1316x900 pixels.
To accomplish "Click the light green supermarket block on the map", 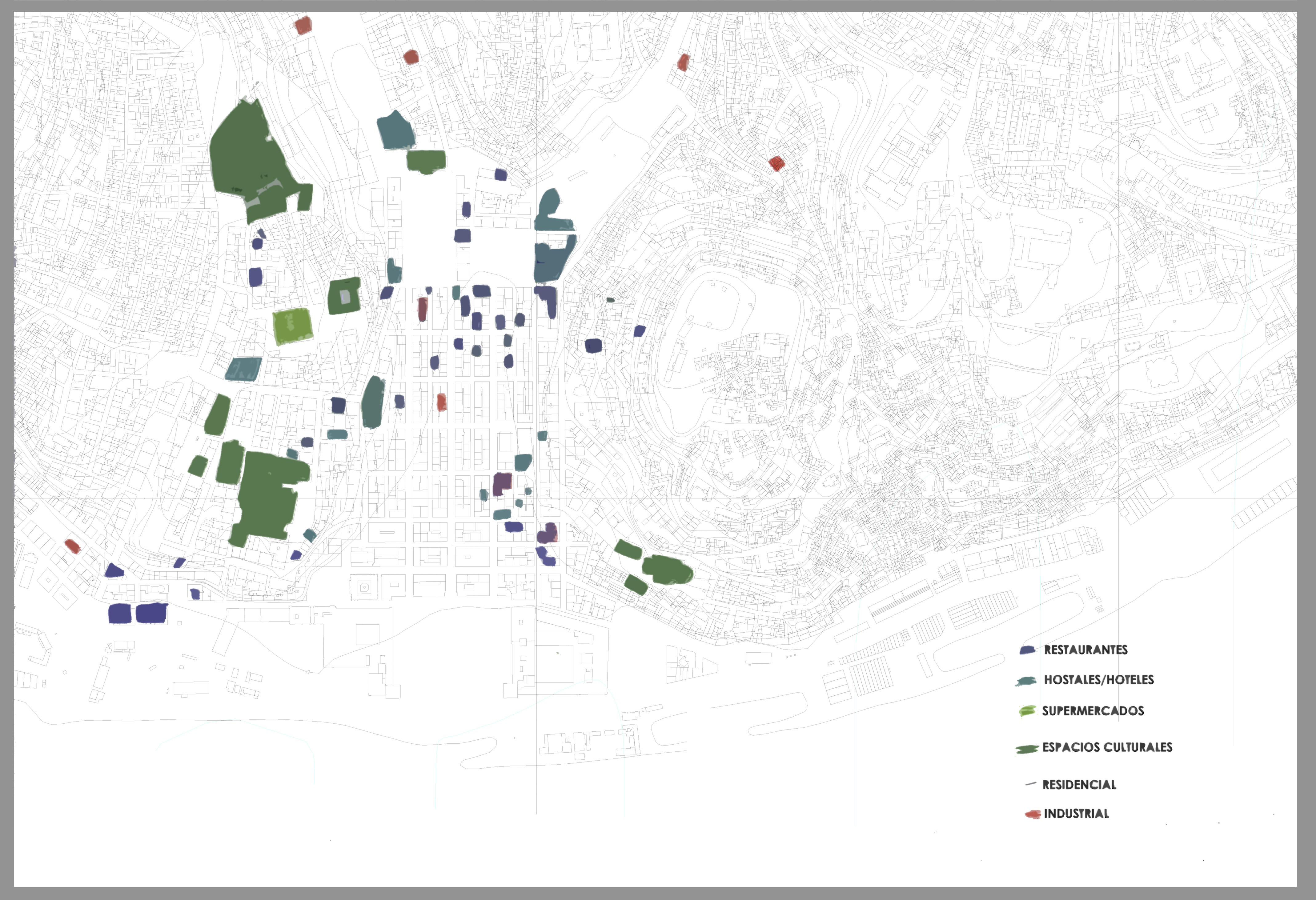I will tap(293, 326).
